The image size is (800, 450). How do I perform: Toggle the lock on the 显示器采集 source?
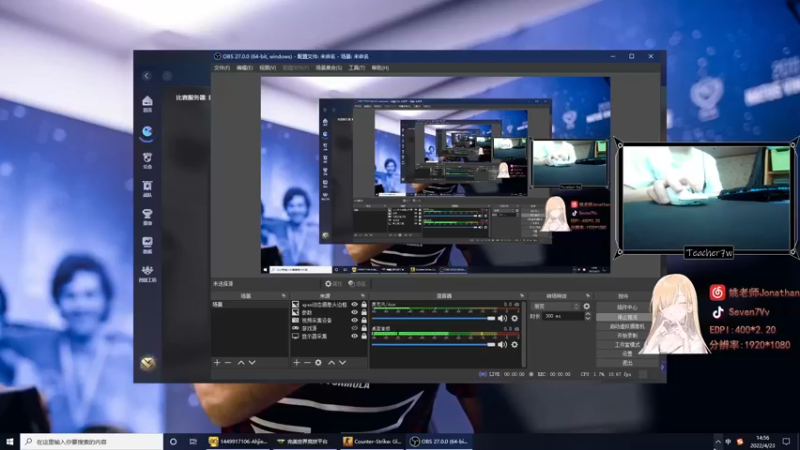364,336
